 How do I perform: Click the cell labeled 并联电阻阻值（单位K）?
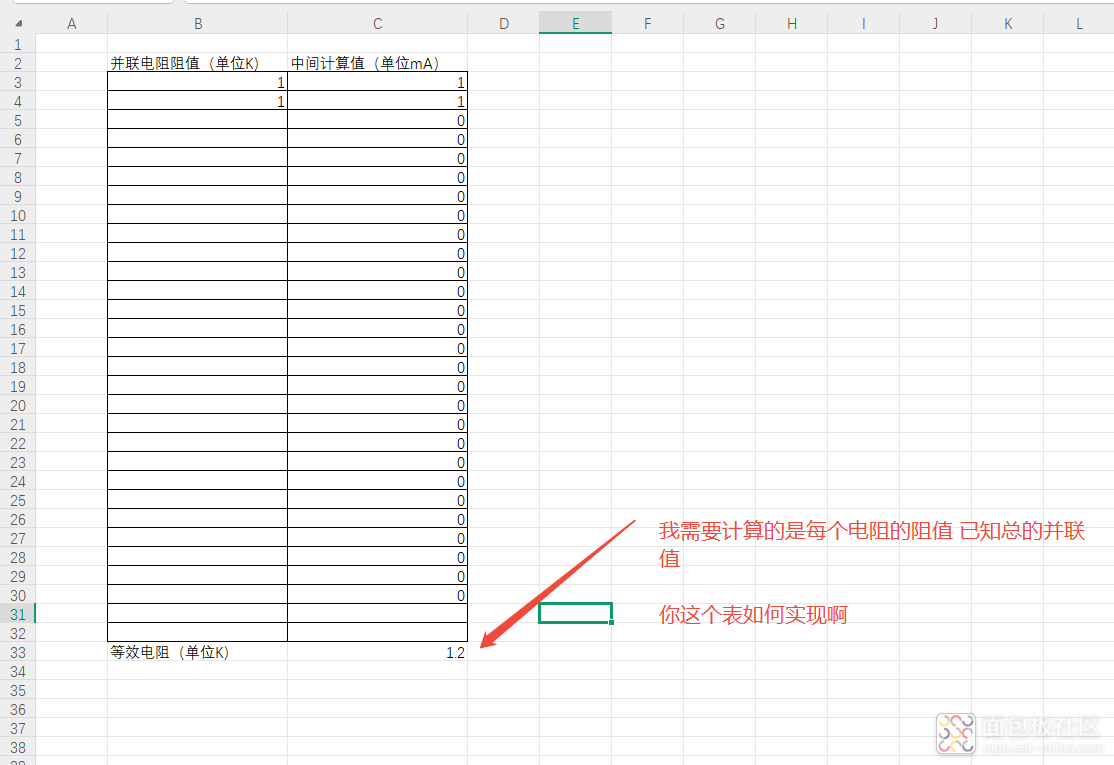tap(198, 63)
